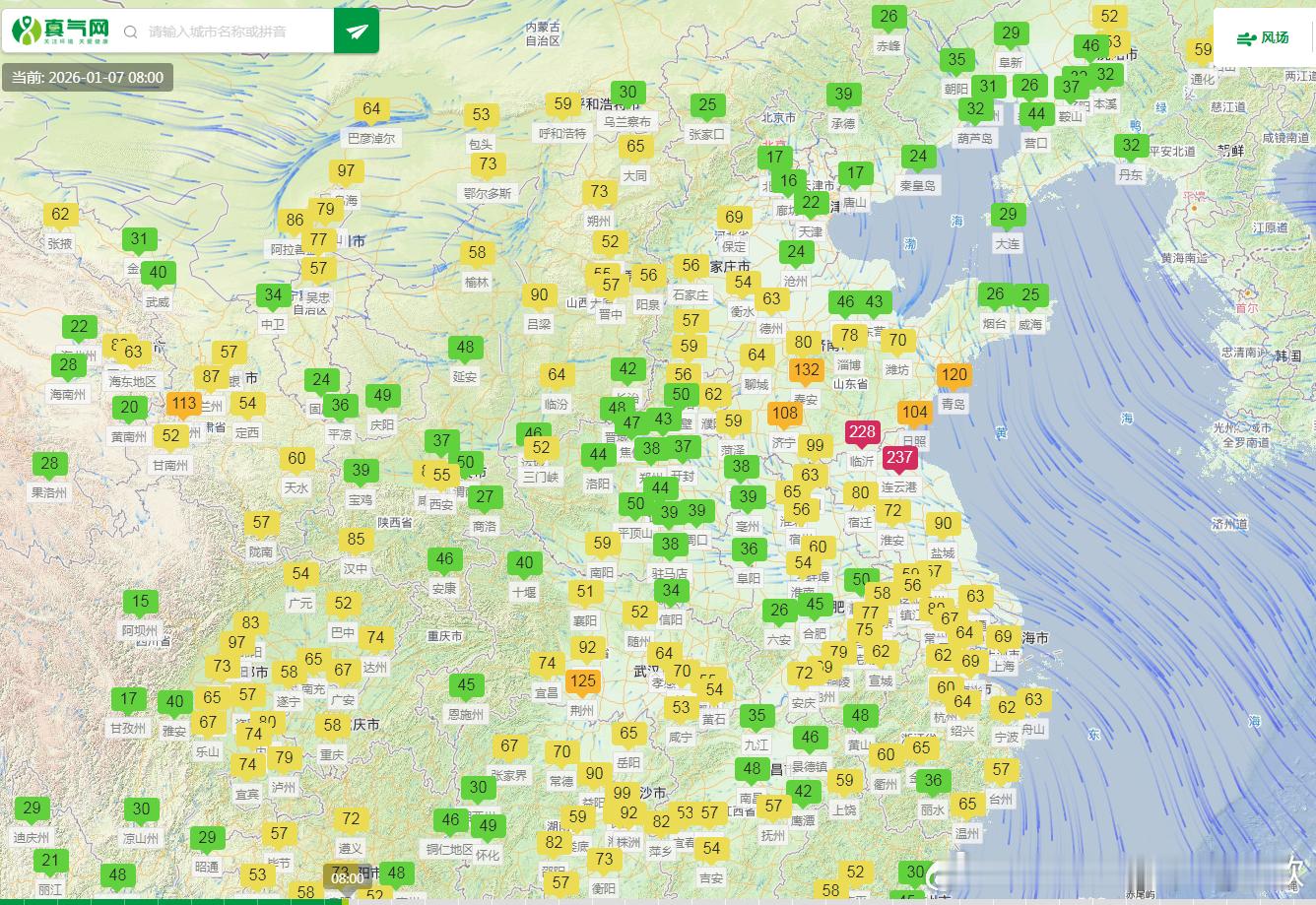The image size is (1316, 905).
Task: Click the green timeline progress bar
Action: tap(172, 900)
